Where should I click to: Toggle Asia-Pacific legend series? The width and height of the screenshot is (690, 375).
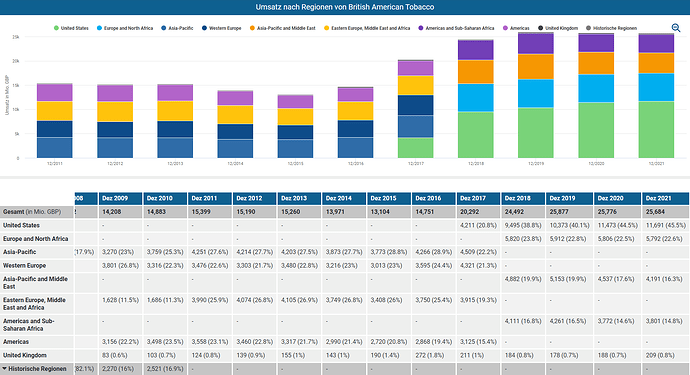pyautogui.click(x=177, y=28)
